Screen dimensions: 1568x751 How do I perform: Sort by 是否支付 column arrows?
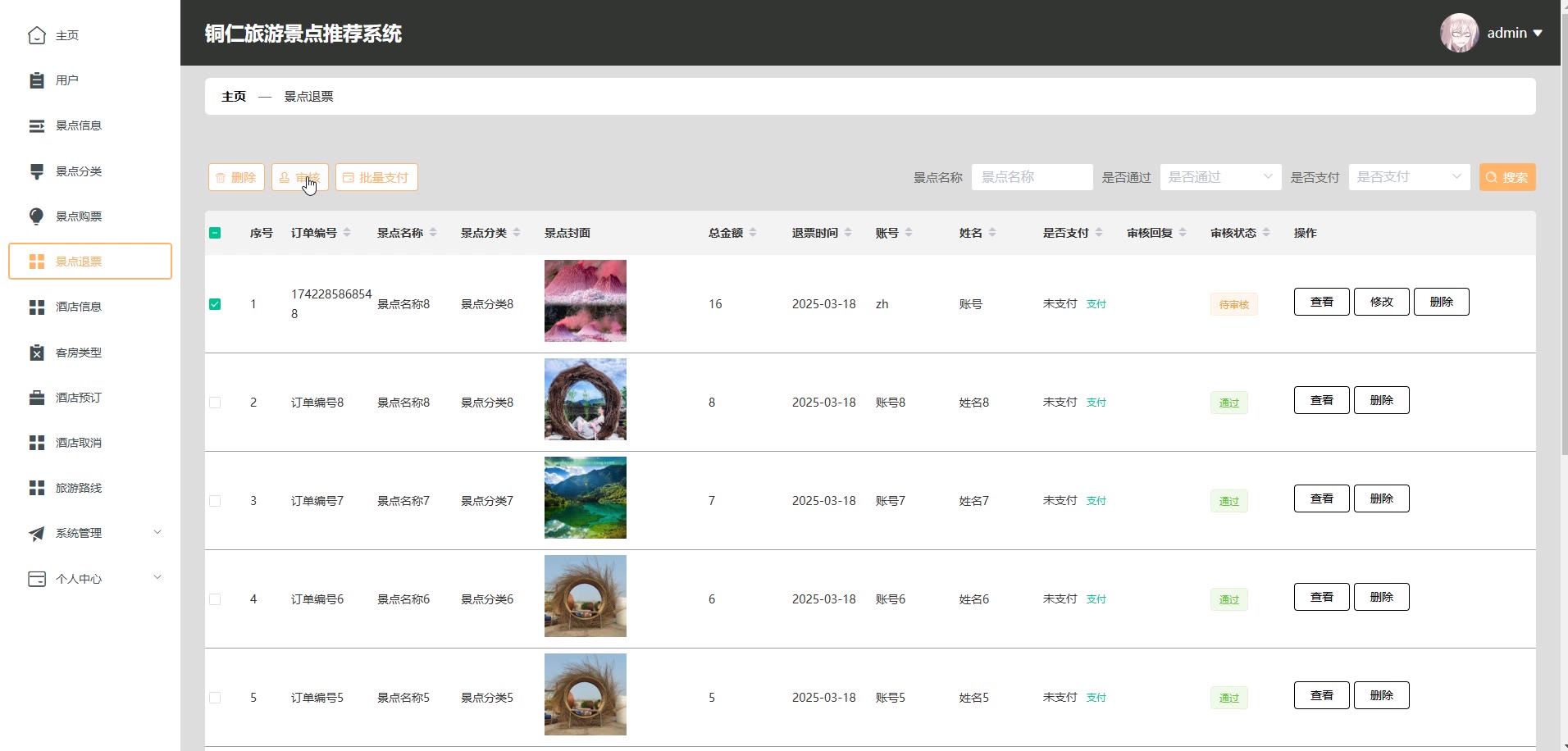pos(1099,233)
